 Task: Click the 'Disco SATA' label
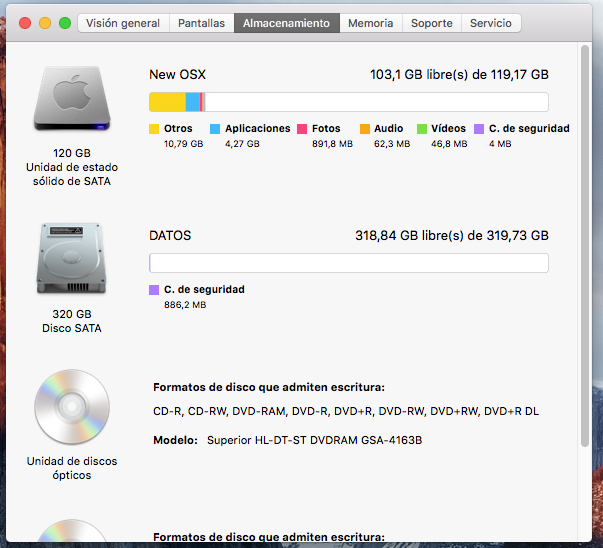point(72,328)
